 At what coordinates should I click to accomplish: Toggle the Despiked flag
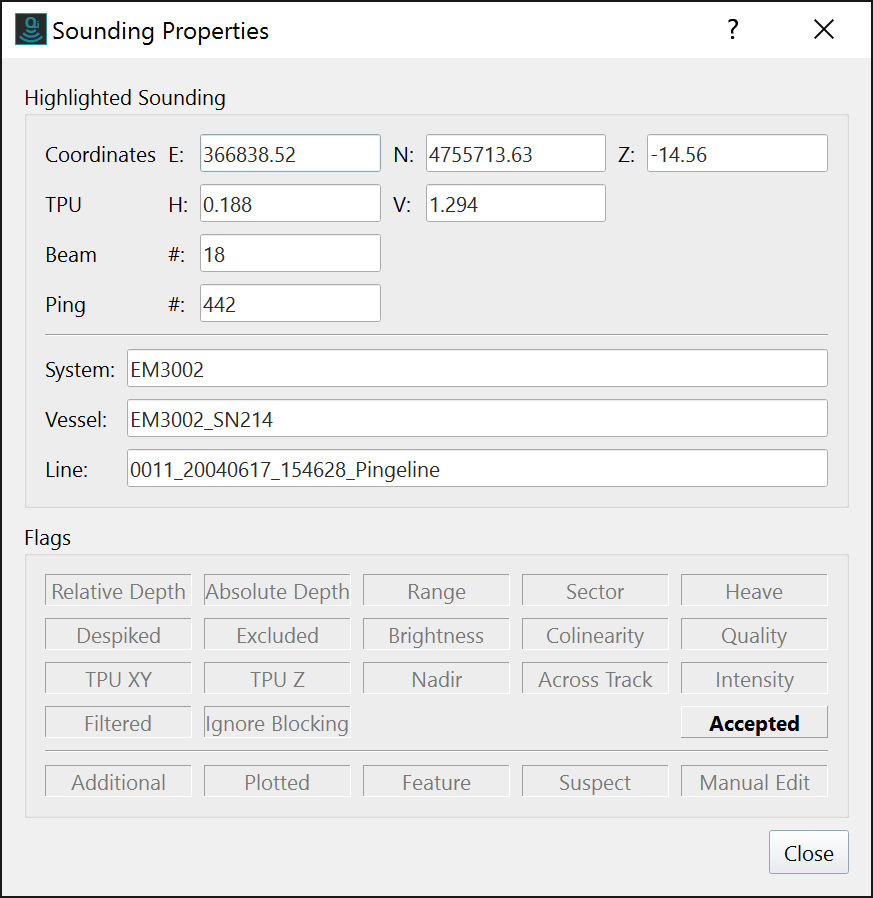[118, 635]
